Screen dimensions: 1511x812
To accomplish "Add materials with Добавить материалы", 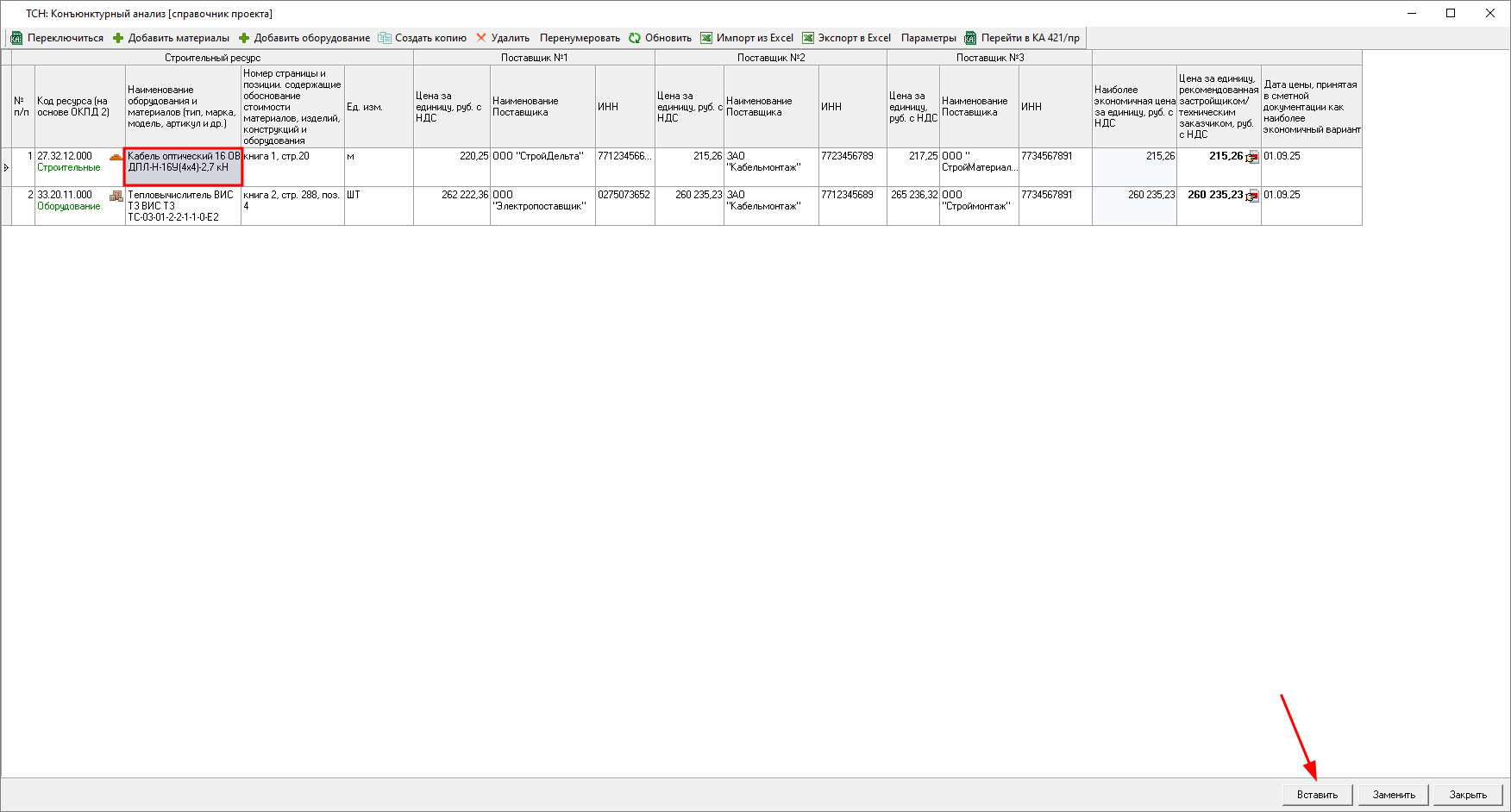I will [171, 38].
